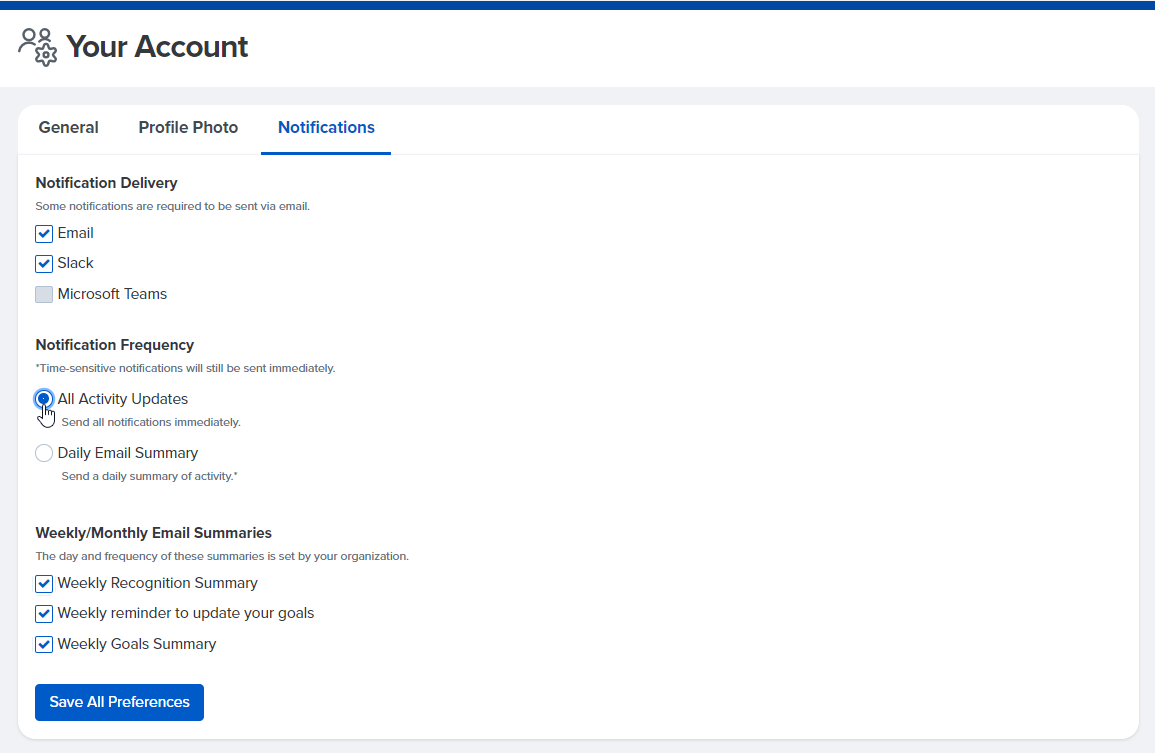Click the Notification Delivery section heading

coord(106,183)
